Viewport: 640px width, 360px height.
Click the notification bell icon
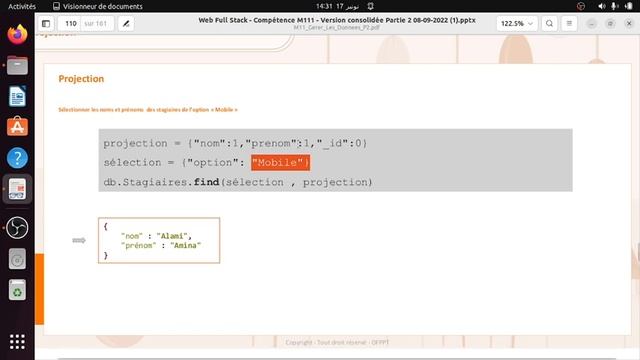point(371,6)
